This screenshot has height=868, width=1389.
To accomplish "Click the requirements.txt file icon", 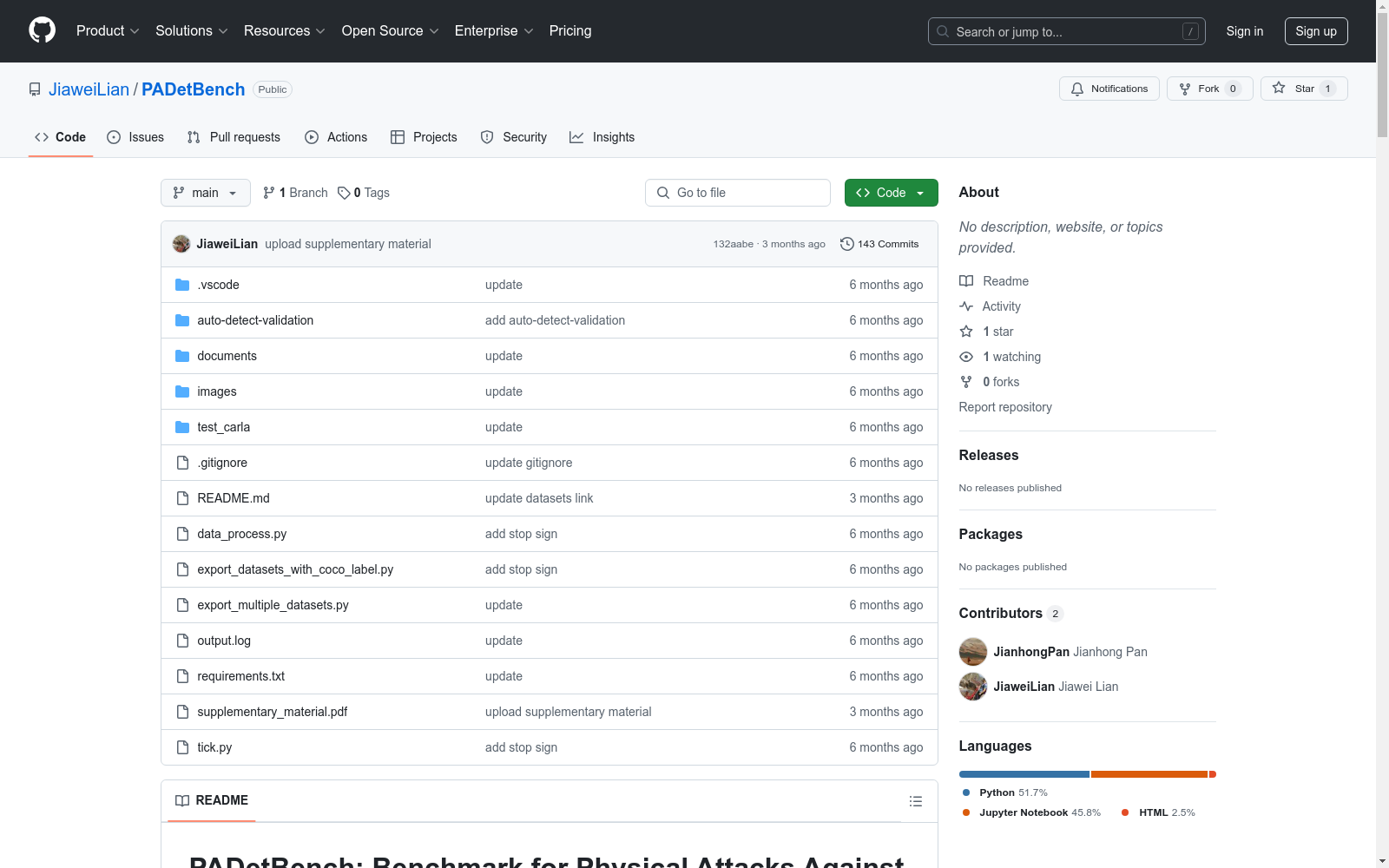I will coord(182,676).
